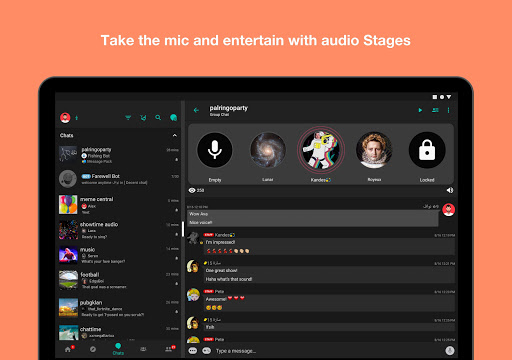Go to the Home bottom tab
The height and width of the screenshot is (360, 512).
68,349
